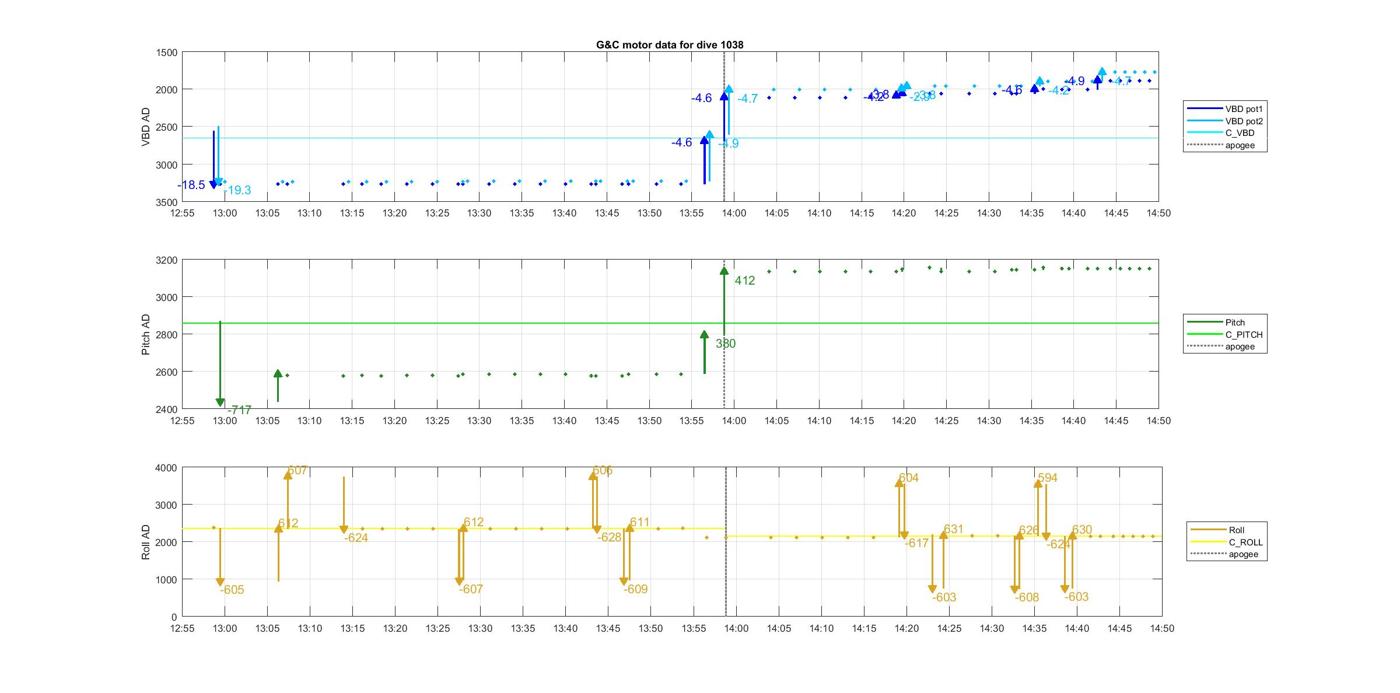This screenshot has width=1400, height=693.
Task: Click the '594' roll data label
Action: [1048, 479]
